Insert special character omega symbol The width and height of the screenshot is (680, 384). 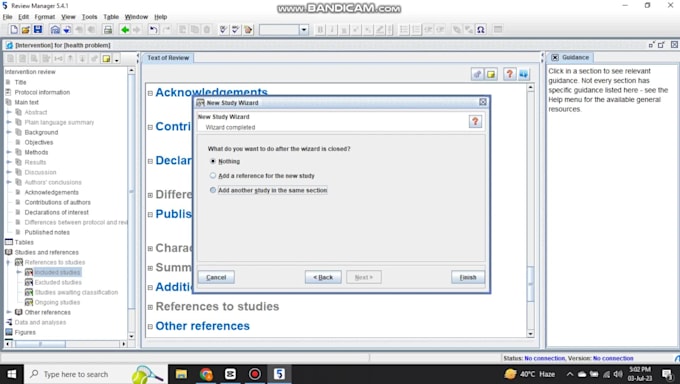point(481,30)
